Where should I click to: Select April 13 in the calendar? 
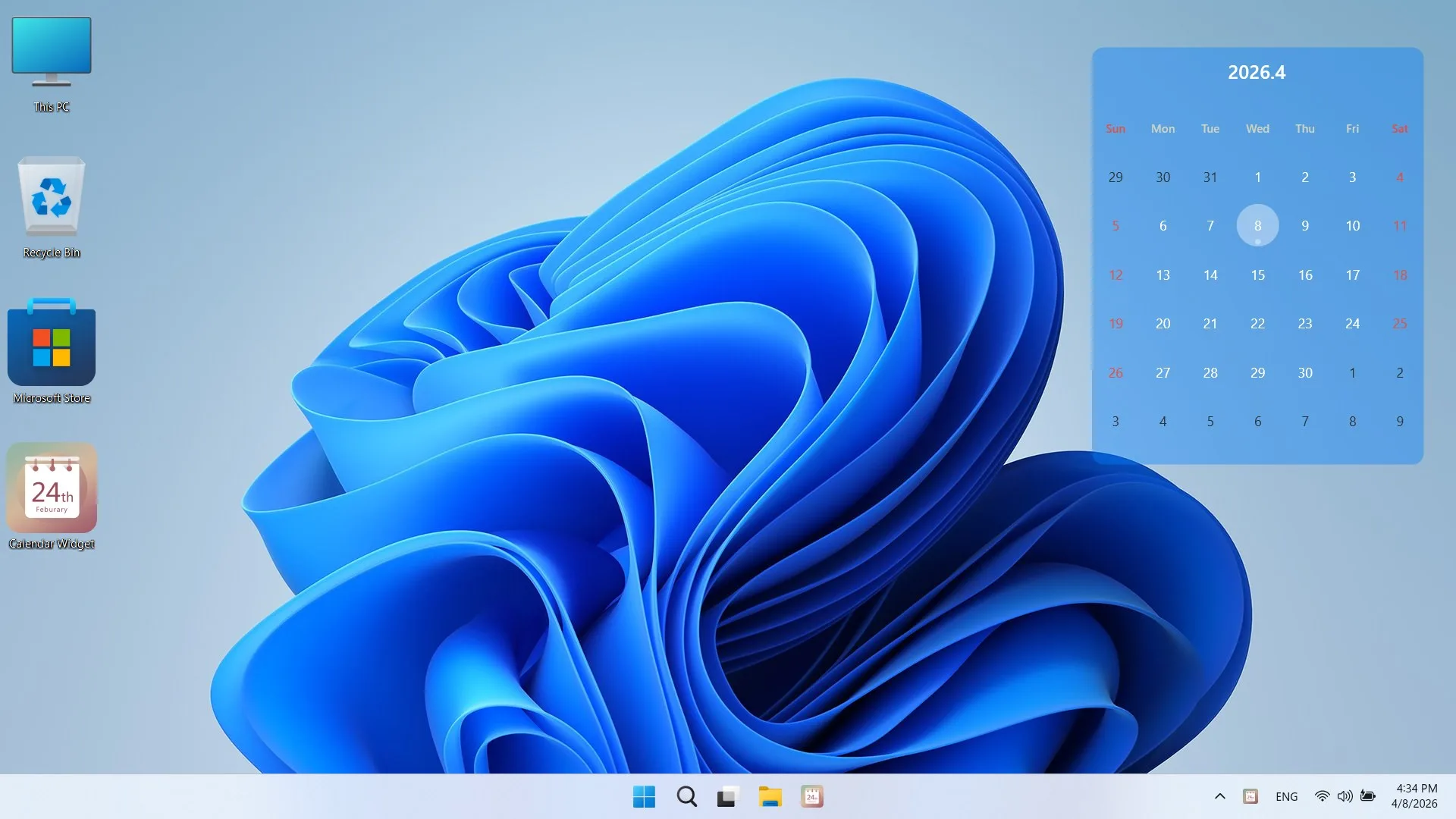[1163, 275]
